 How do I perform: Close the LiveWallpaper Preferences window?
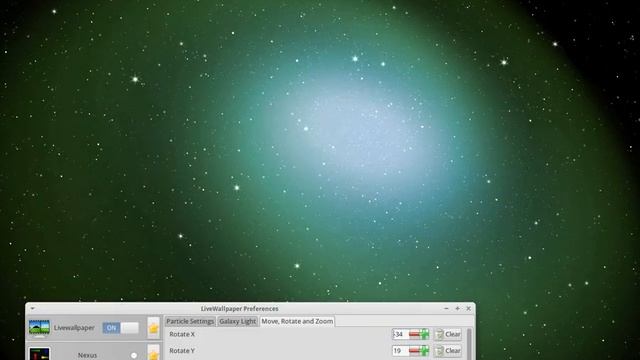469,309
